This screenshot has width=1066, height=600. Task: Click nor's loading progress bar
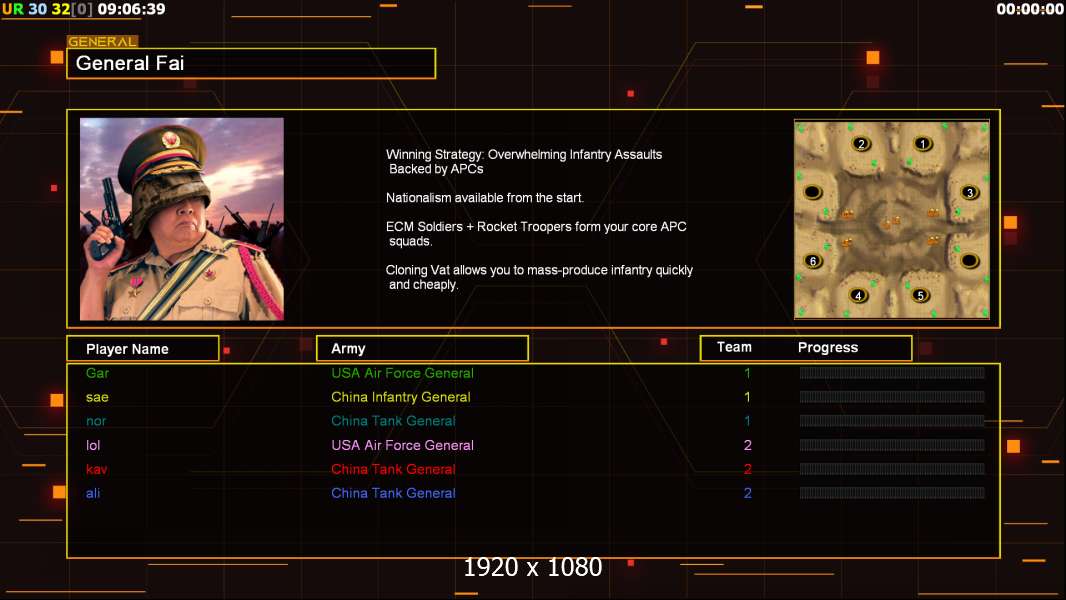pos(892,421)
